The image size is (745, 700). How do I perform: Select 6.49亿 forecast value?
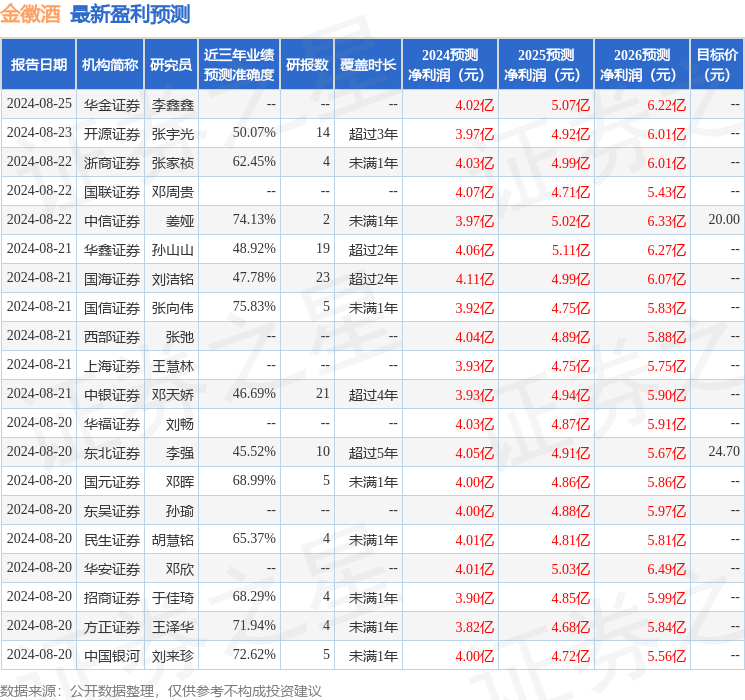667,569
